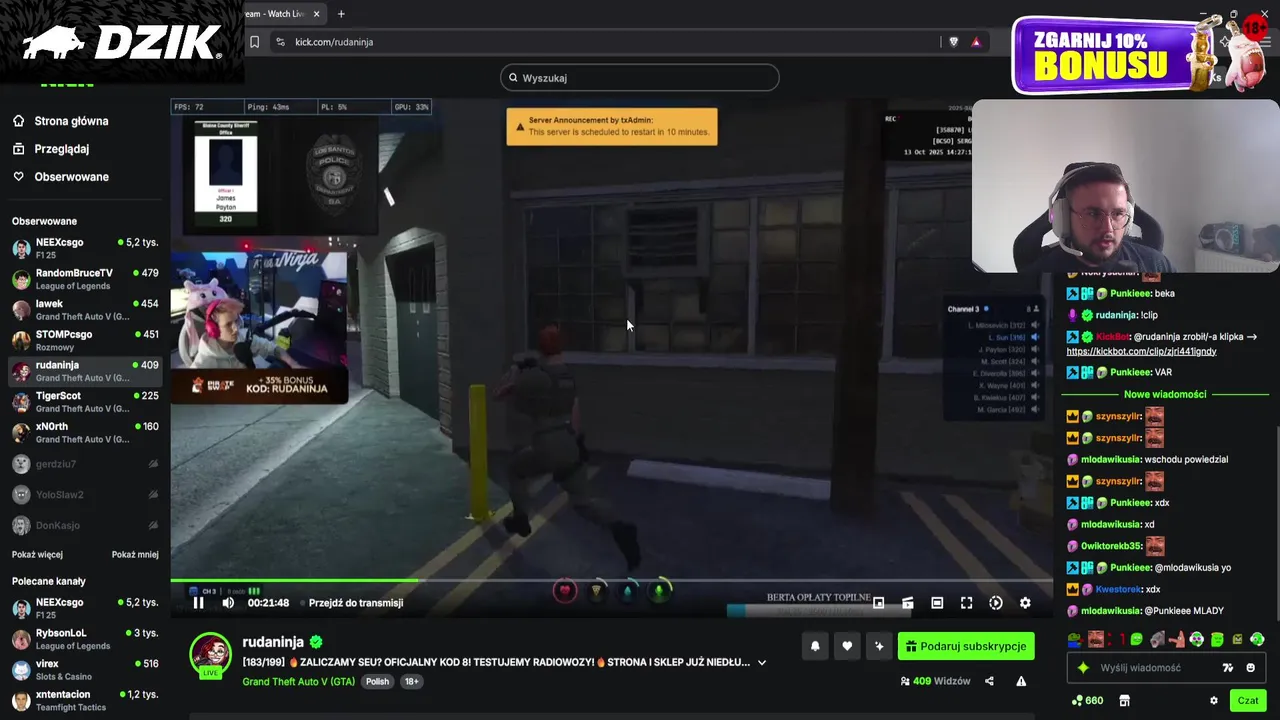Screen dimensions: 1280x720
Task: Open the chat shop storefront icon
Action: (x=1124, y=701)
